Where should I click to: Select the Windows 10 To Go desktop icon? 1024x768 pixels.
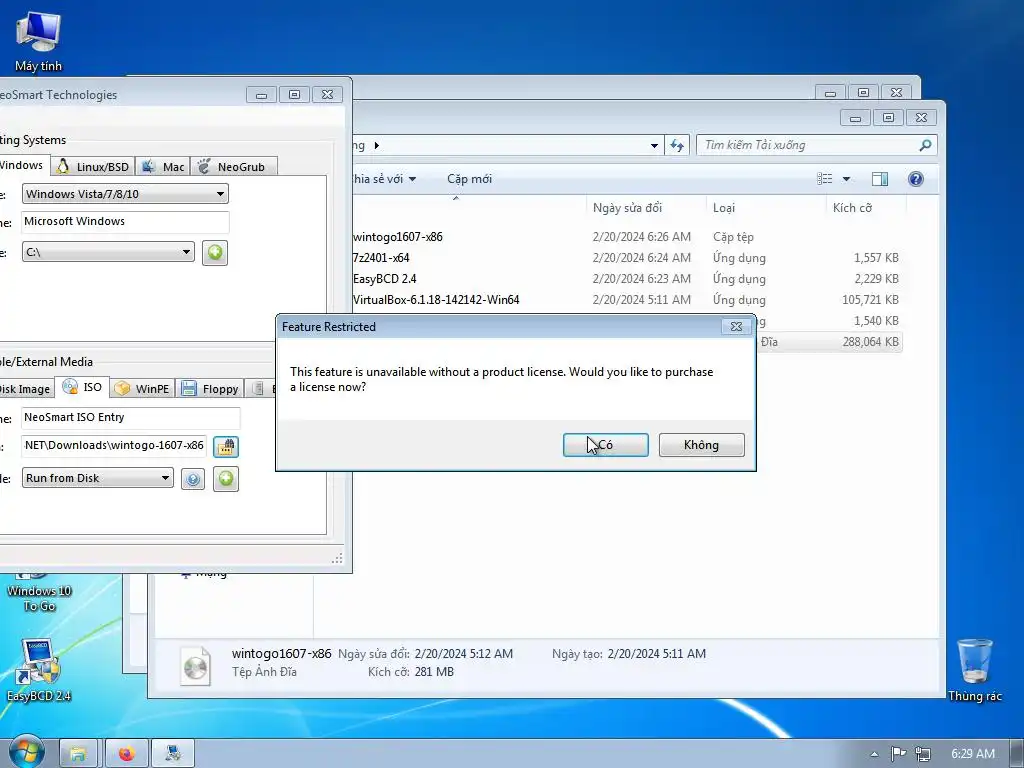(39, 591)
